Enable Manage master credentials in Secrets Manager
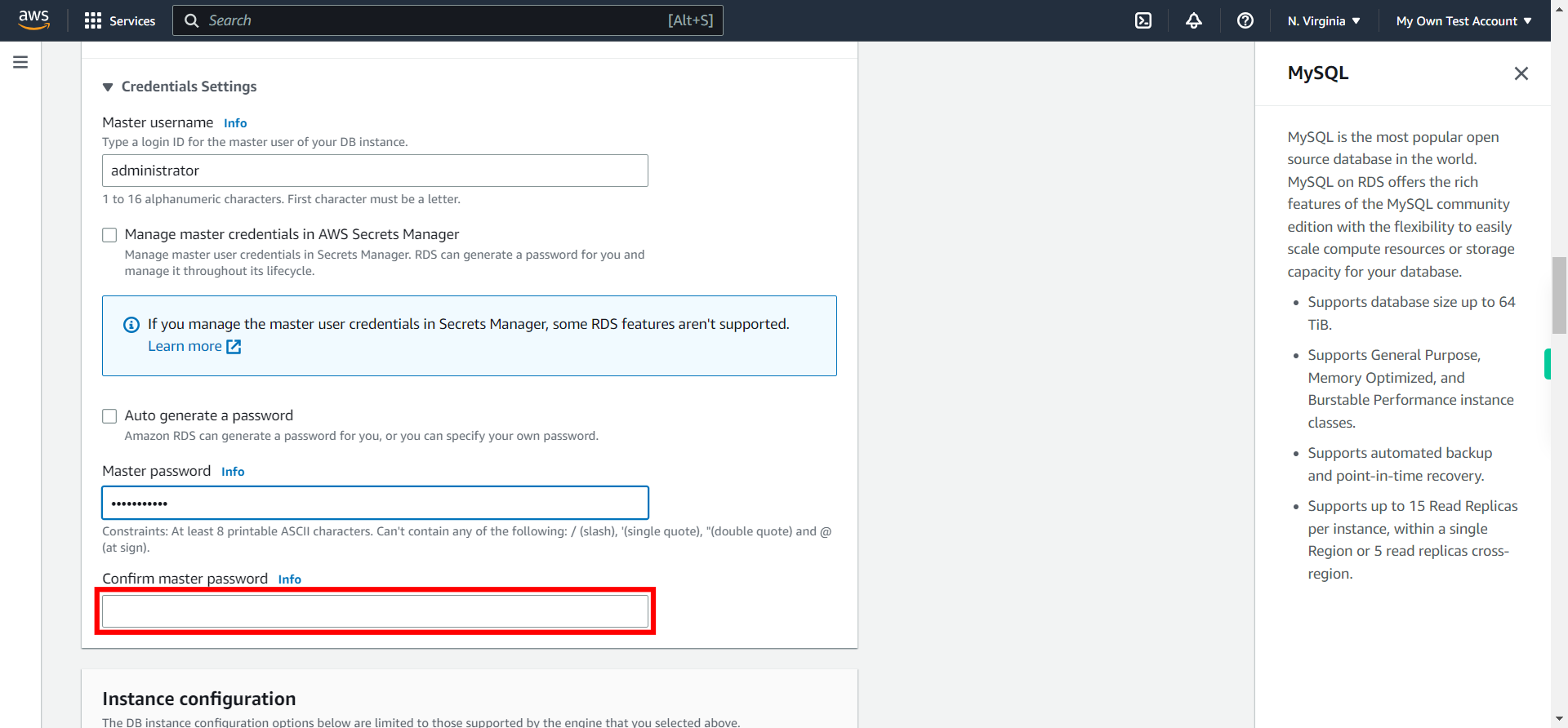Viewport: 1568px width, 728px height. point(109,235)
